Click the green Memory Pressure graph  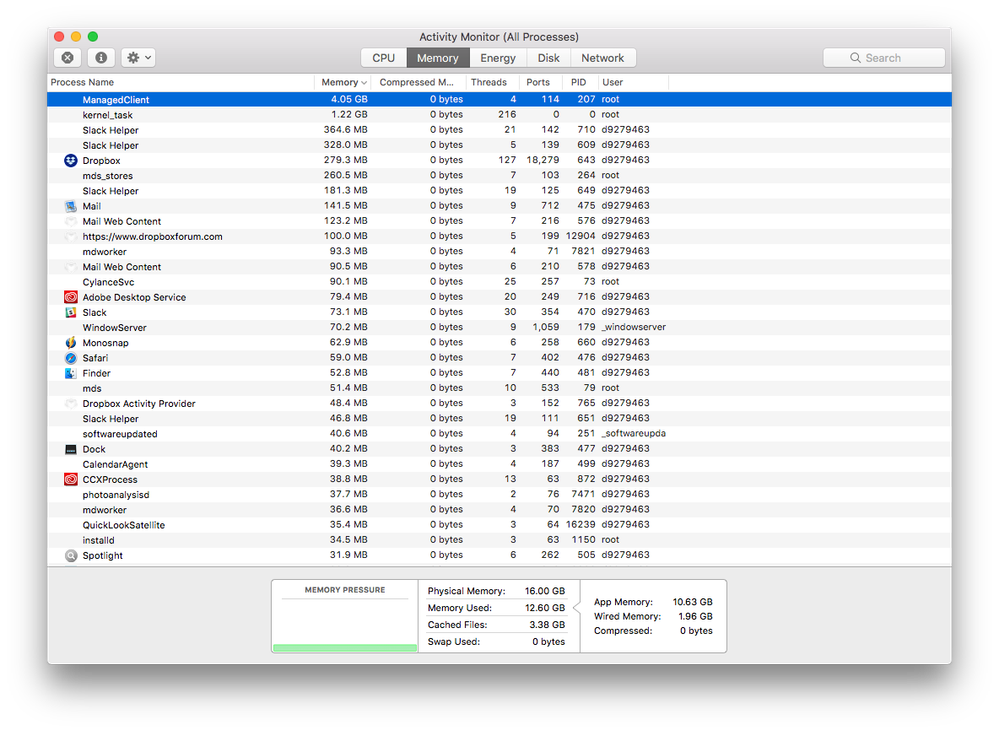[345, 647]
